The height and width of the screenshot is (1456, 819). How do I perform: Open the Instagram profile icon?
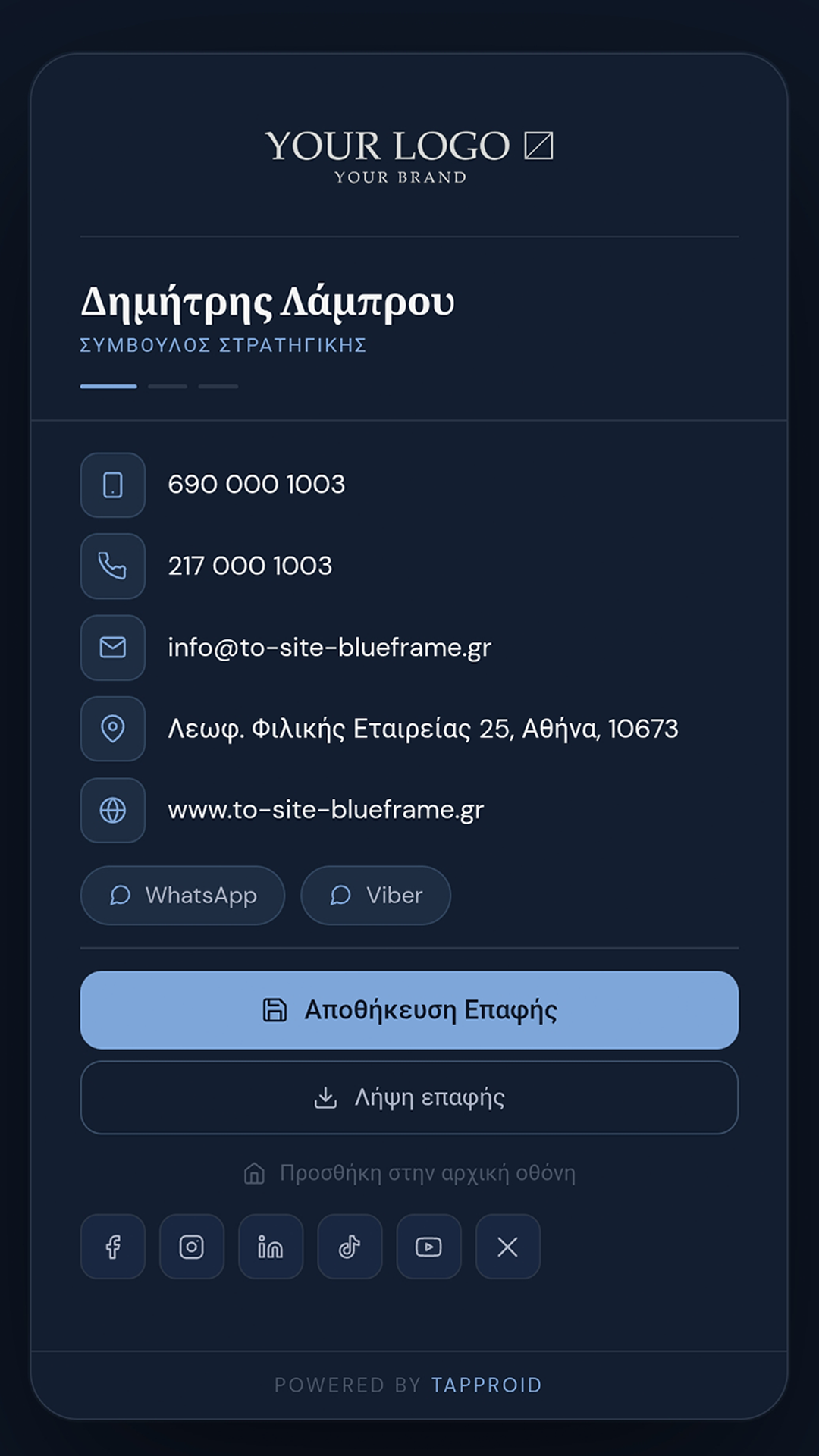coord(192,1247)
